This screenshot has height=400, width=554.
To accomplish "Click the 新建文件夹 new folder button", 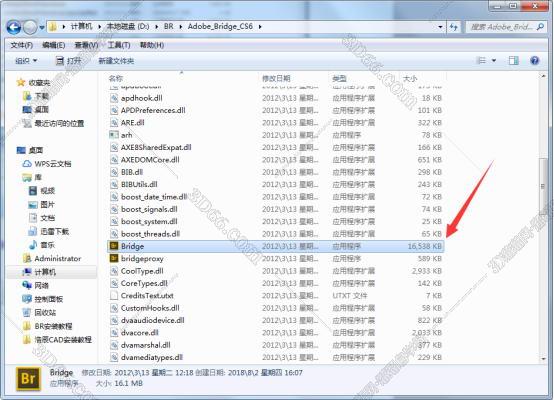I will pyautogui.click(x=116, y=61).
